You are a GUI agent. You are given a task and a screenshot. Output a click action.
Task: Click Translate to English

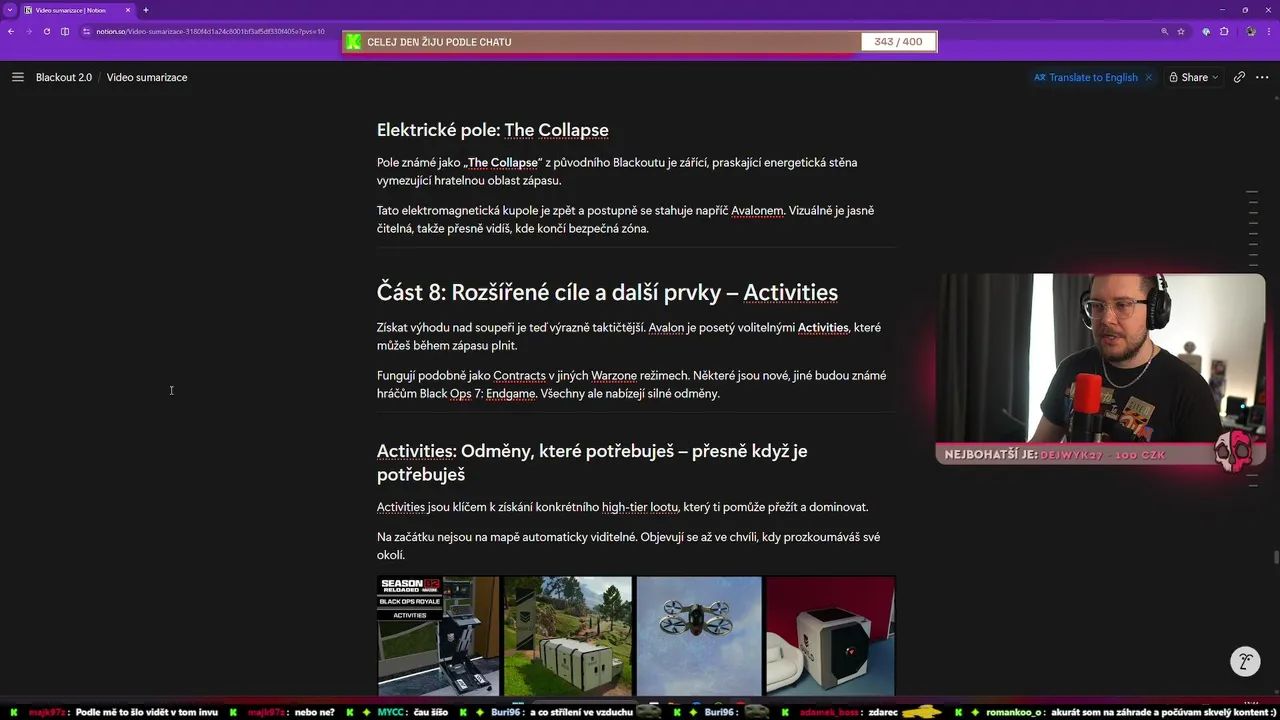pyautogui.click(x=1086, y=77)
